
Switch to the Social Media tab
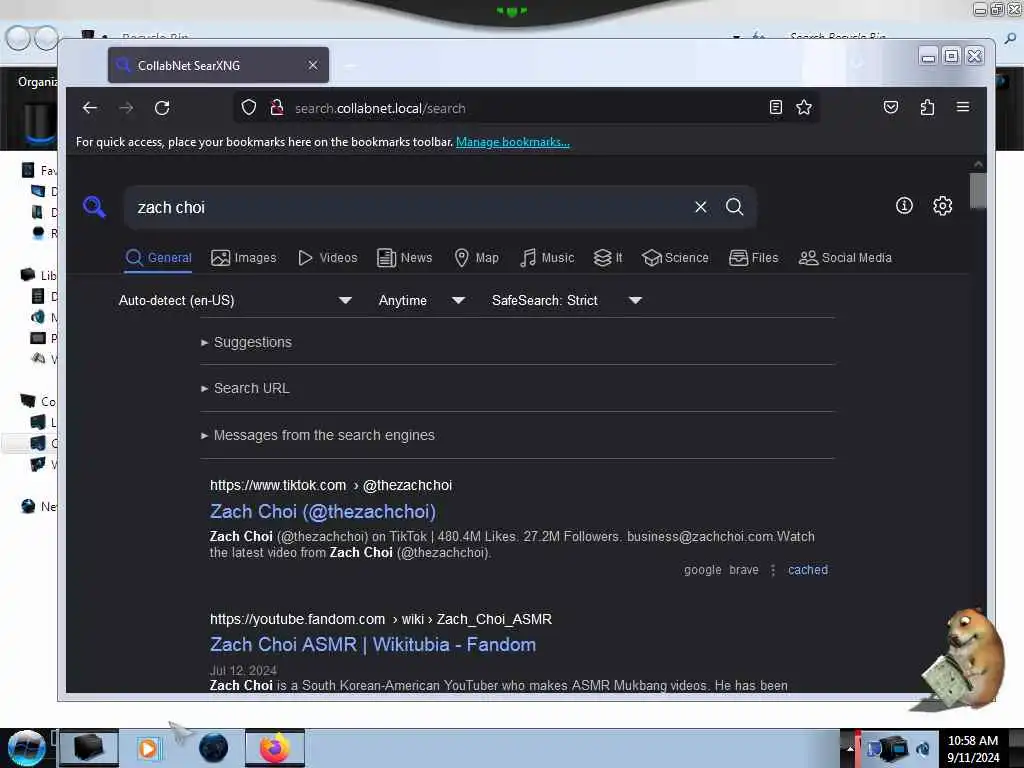845,258
